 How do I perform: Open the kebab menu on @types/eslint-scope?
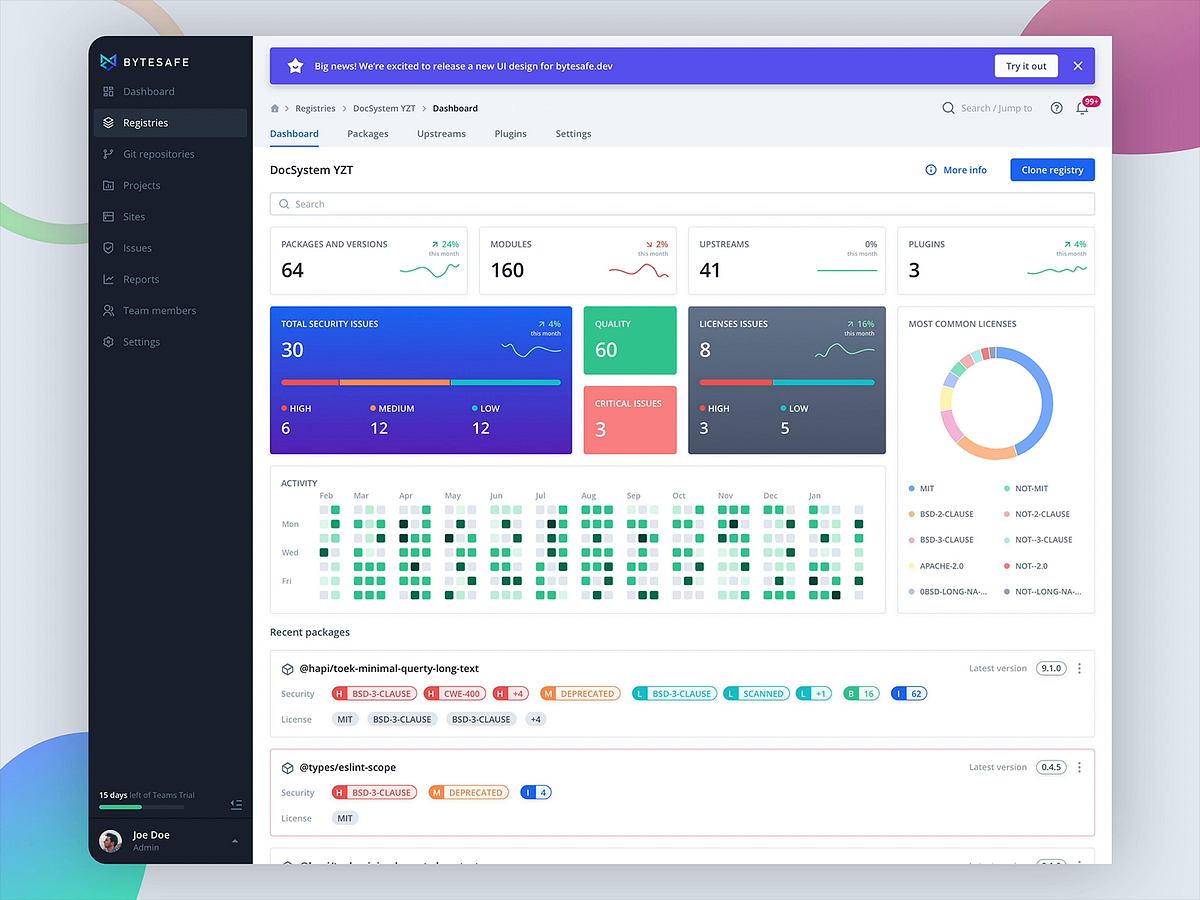click(1079, 767)
